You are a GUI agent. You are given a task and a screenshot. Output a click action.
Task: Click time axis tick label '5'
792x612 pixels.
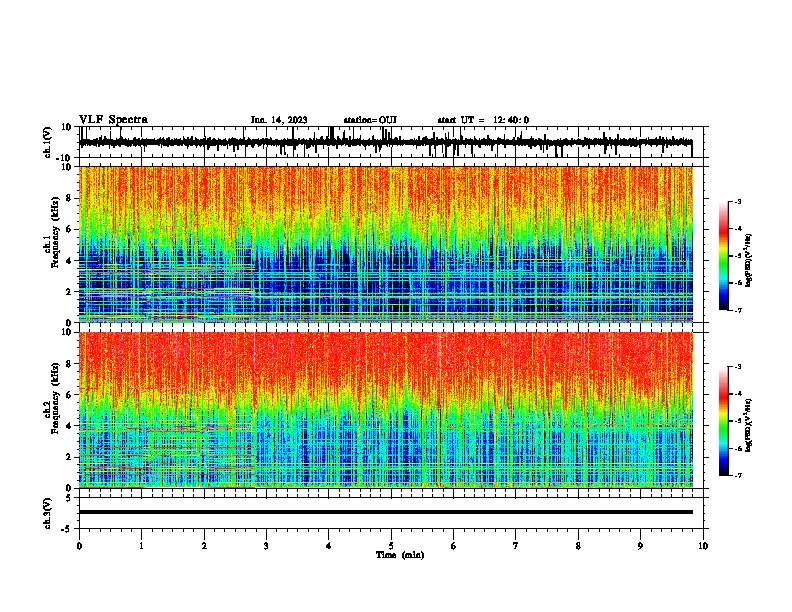(391, 546)
